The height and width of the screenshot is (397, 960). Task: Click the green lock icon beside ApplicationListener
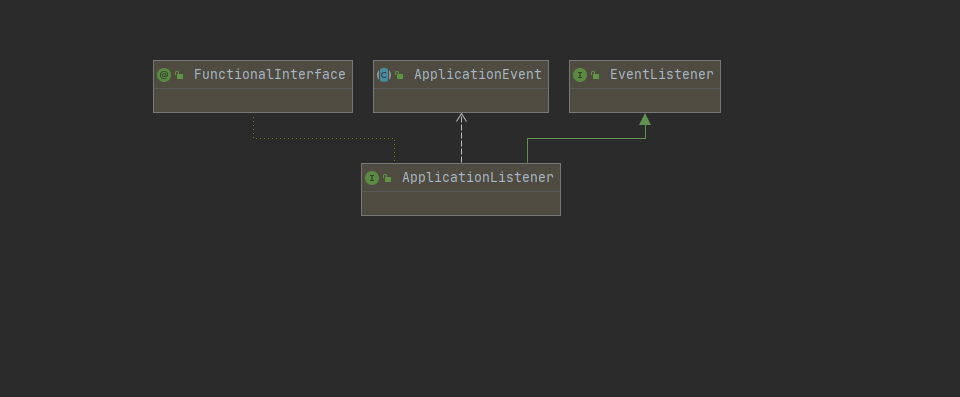pos(387,178)
